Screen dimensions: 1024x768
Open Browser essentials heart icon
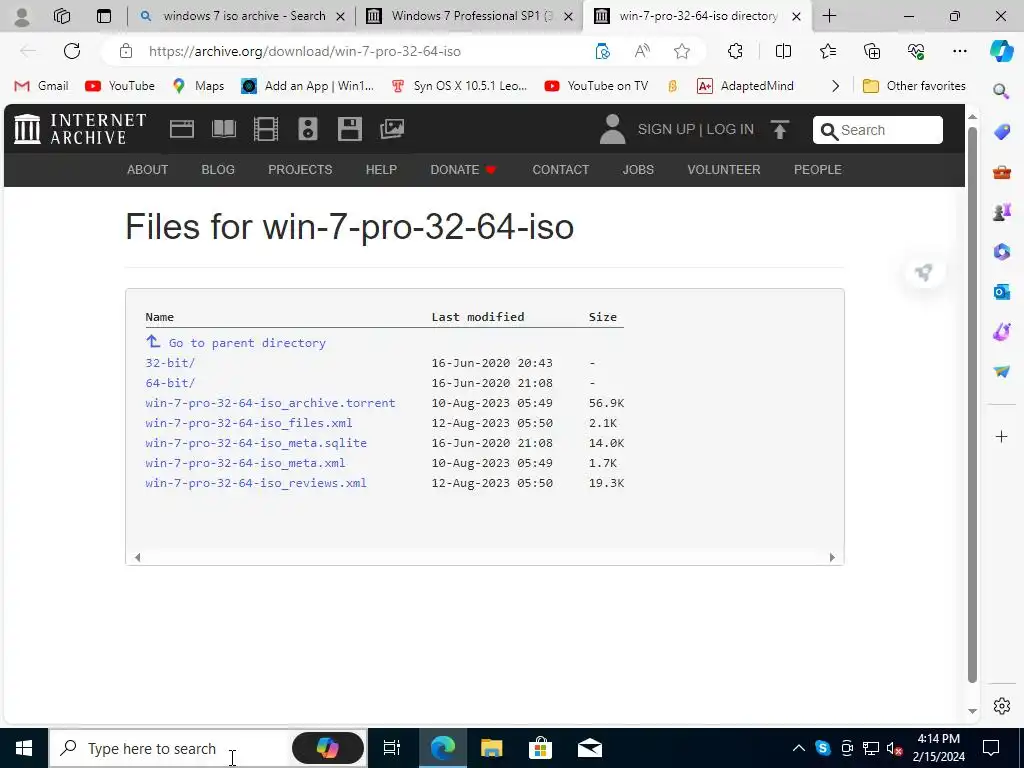[x=916, y=51]
